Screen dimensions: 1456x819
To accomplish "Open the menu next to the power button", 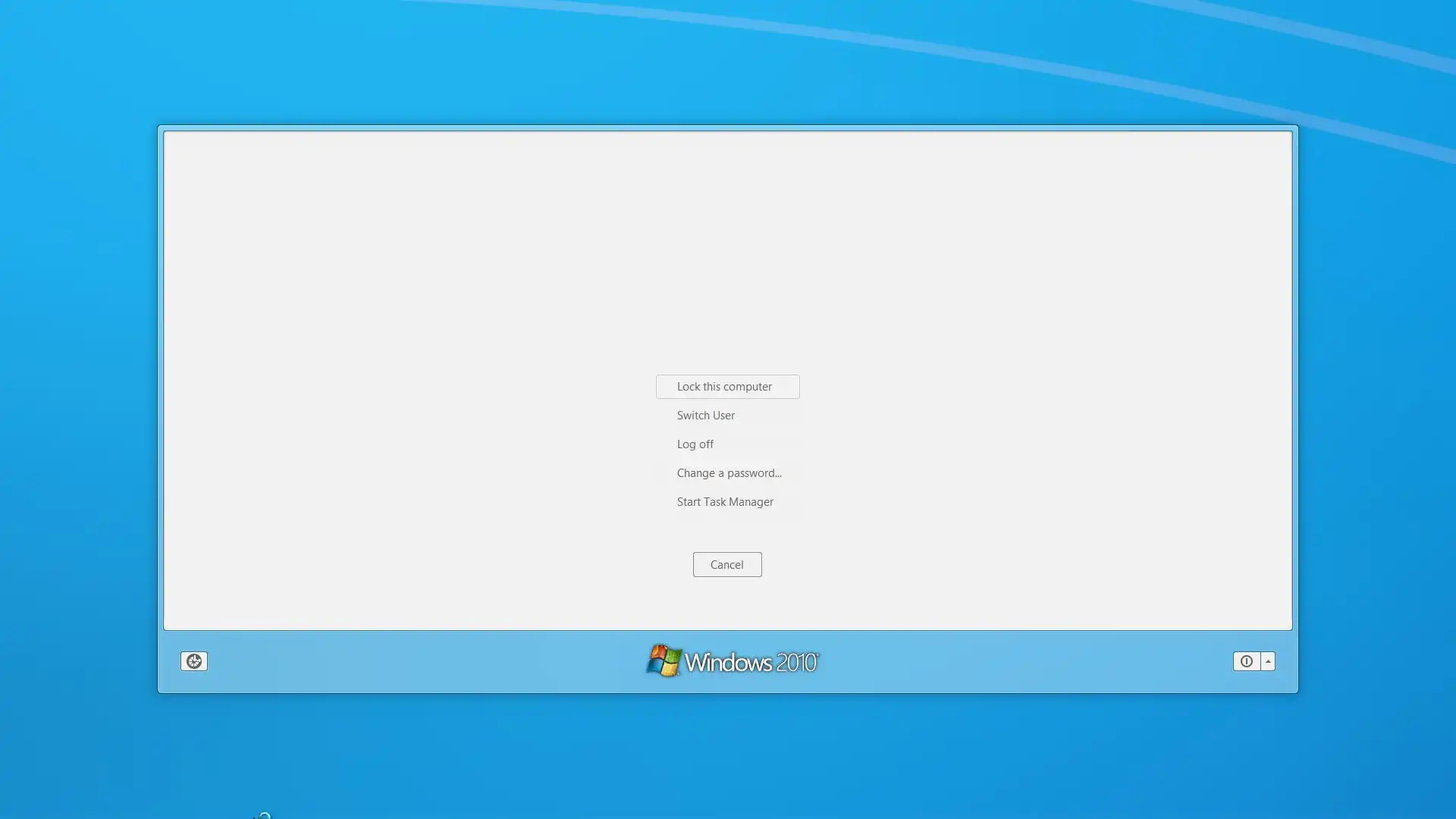I will point(1268,661).
